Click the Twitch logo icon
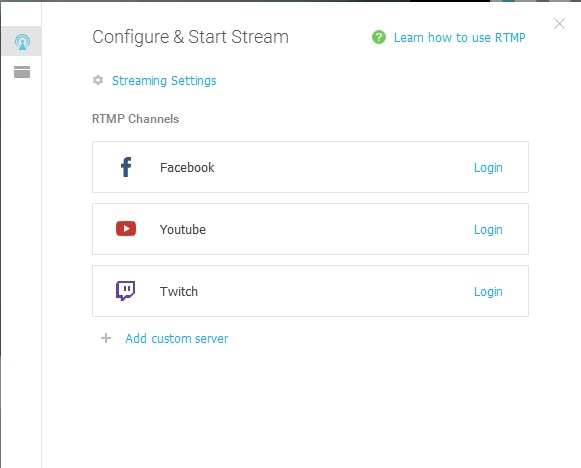This screenshot has height=468, width=581. 126,291
